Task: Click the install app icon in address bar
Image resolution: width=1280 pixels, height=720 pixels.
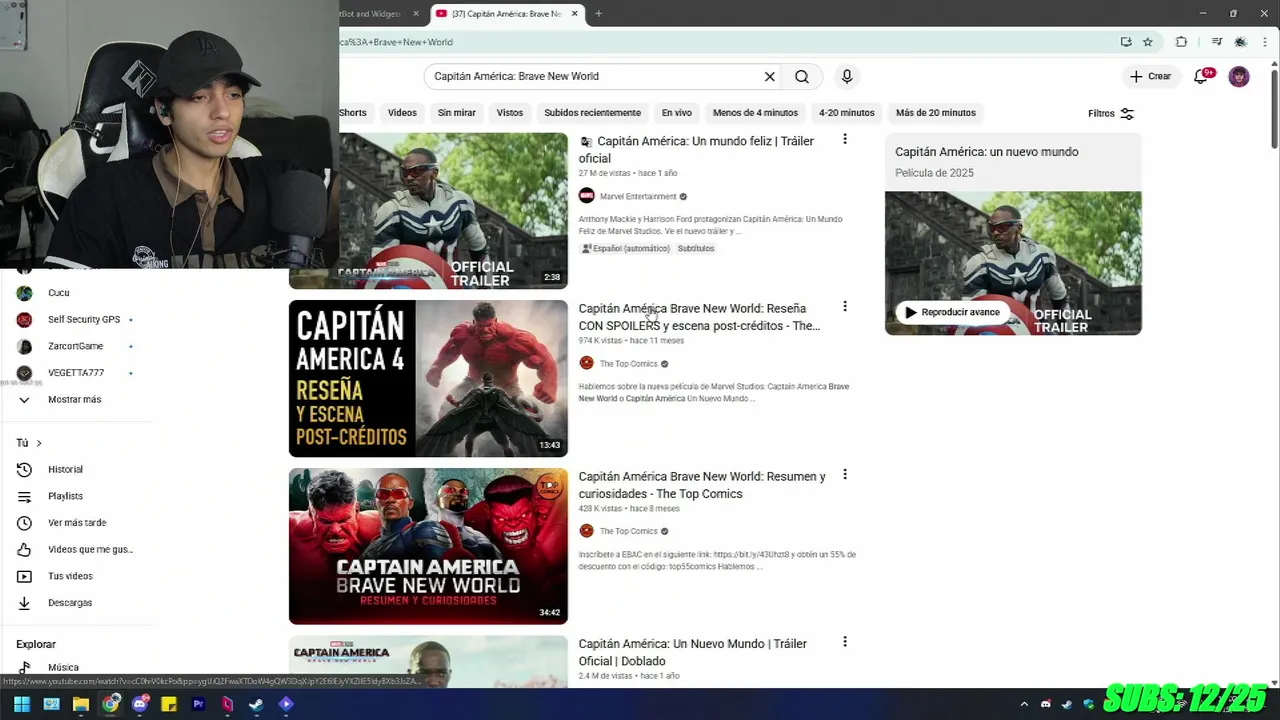Action: [1126, 42]
